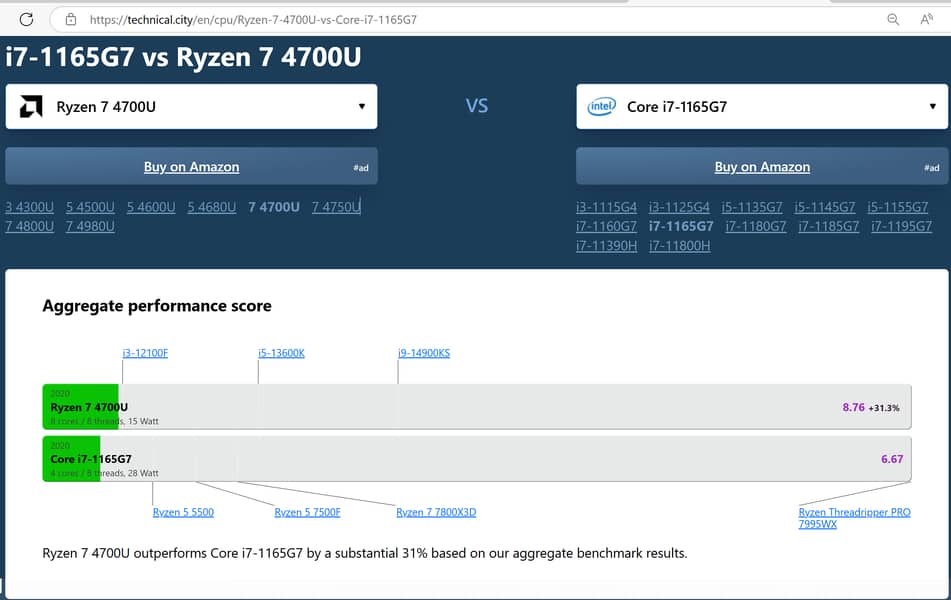Select the i5-13600K marker link
Viewport: 951px width, 600px height.
pyautogui.click(x=281, y=353)
